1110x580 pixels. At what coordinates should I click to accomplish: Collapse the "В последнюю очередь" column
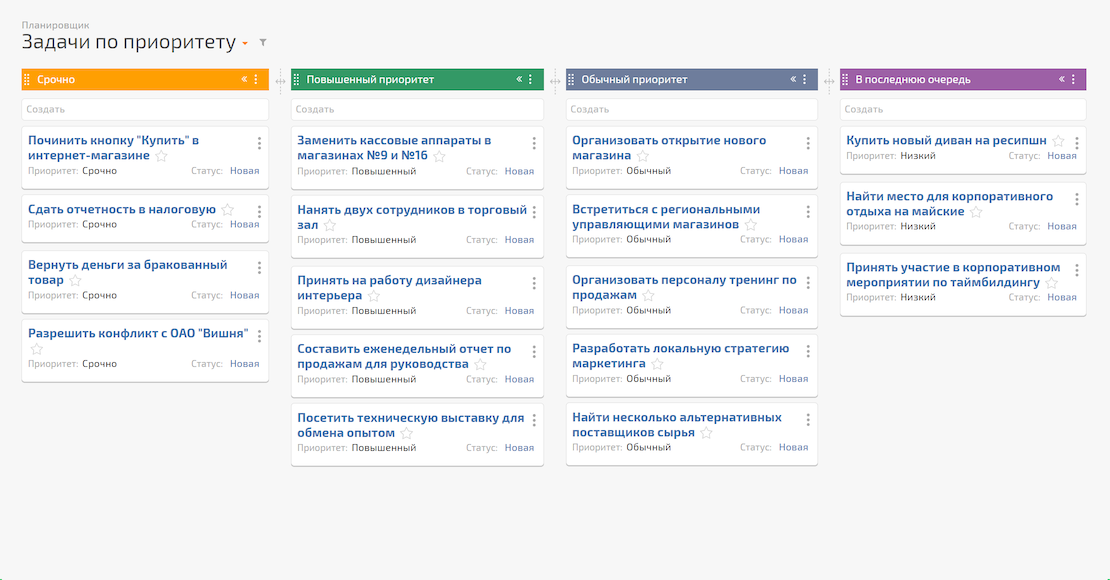point(1062,80)
